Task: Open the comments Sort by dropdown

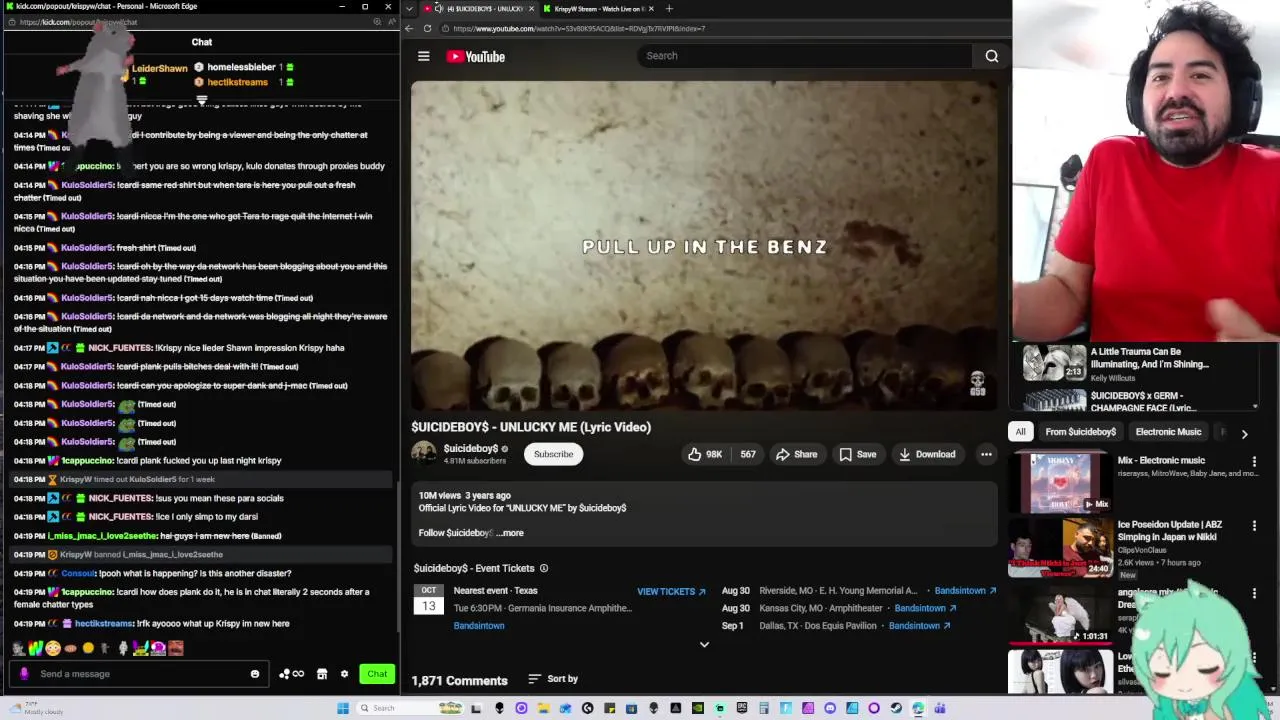Action: tap(553, 679)
